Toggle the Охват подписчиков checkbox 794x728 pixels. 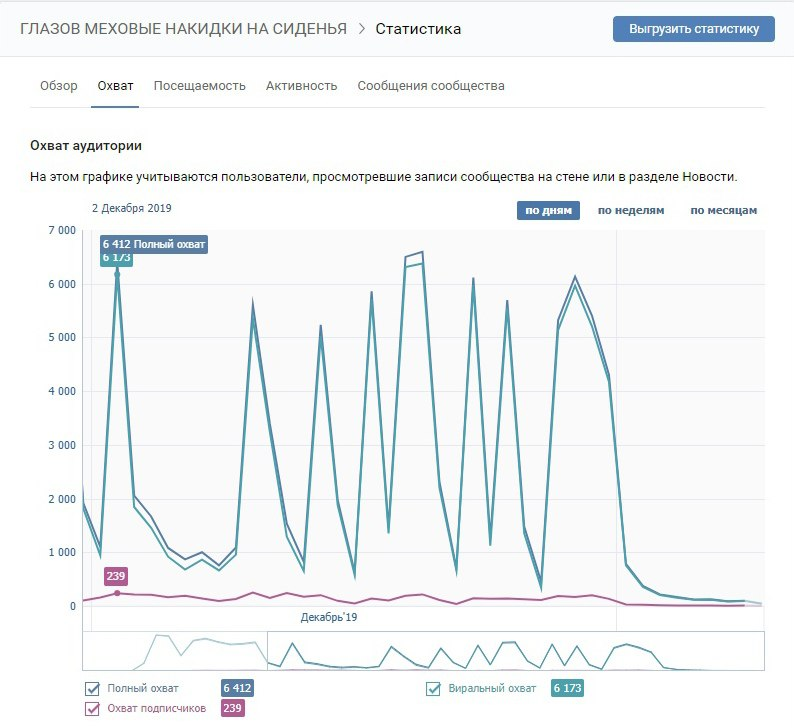click(x=93, y=708)
